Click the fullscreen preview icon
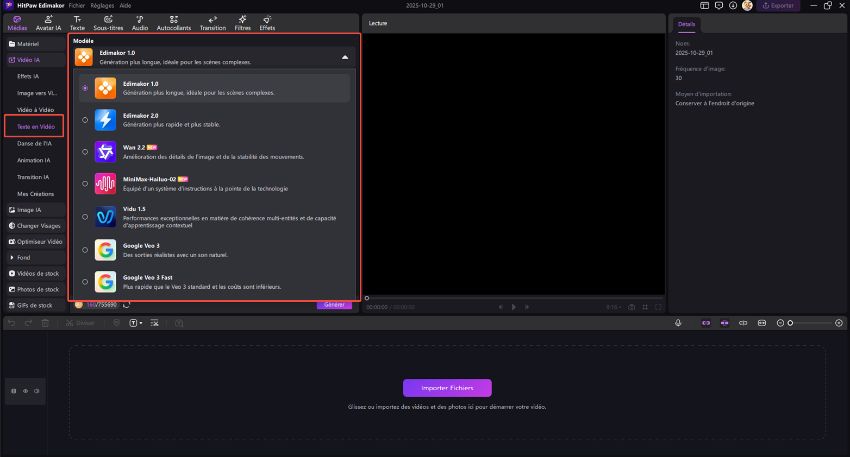 (x=658, y=307)
